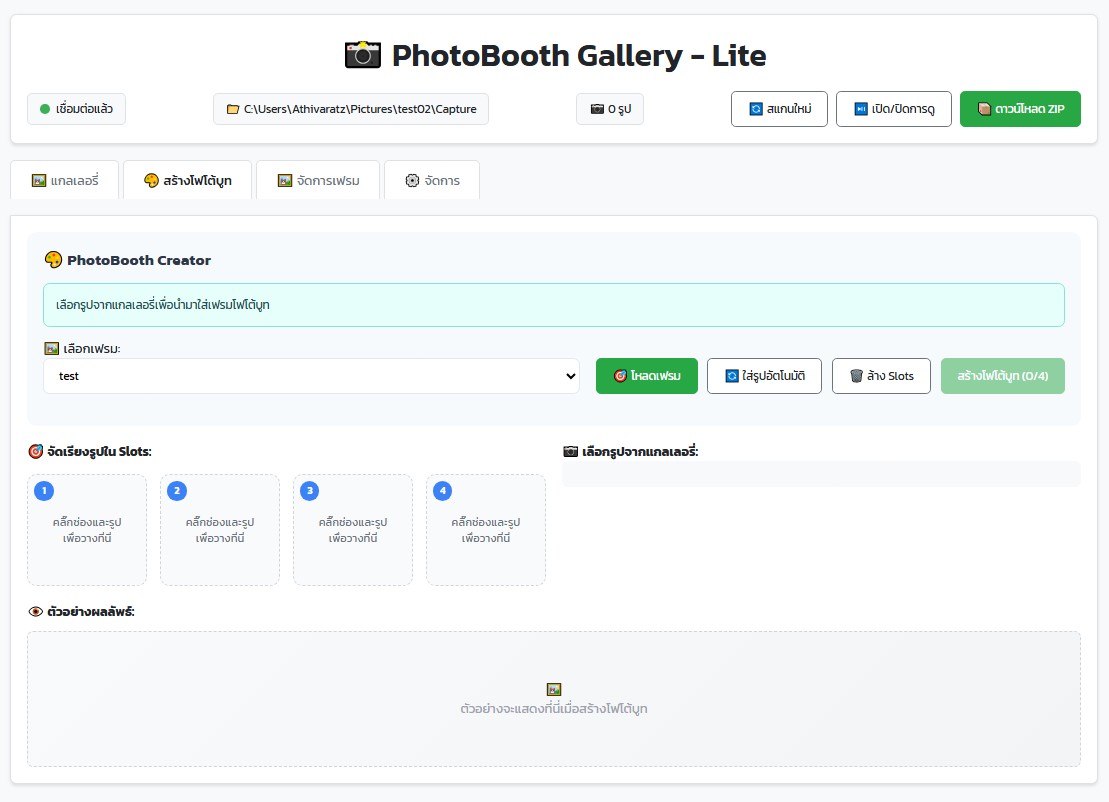The width and height of the screenshot is (1109, 802).
Task: Click the C:\Users\Athivaratz path box
Action: 351,109
